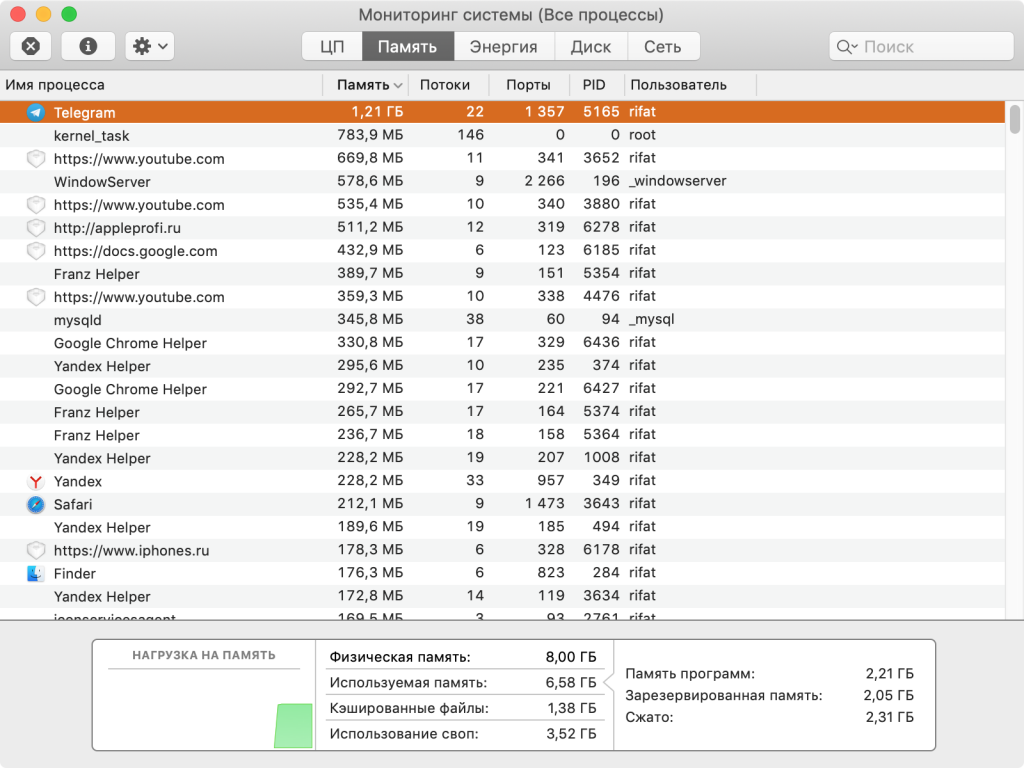Click the _windowserver user cell

point(677,181)
